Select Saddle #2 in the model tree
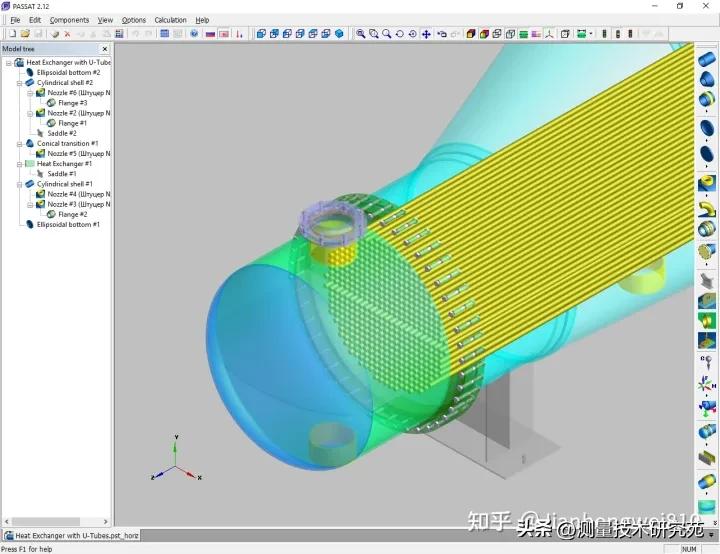Screen dimensions: 720x554 click(62, 134)
